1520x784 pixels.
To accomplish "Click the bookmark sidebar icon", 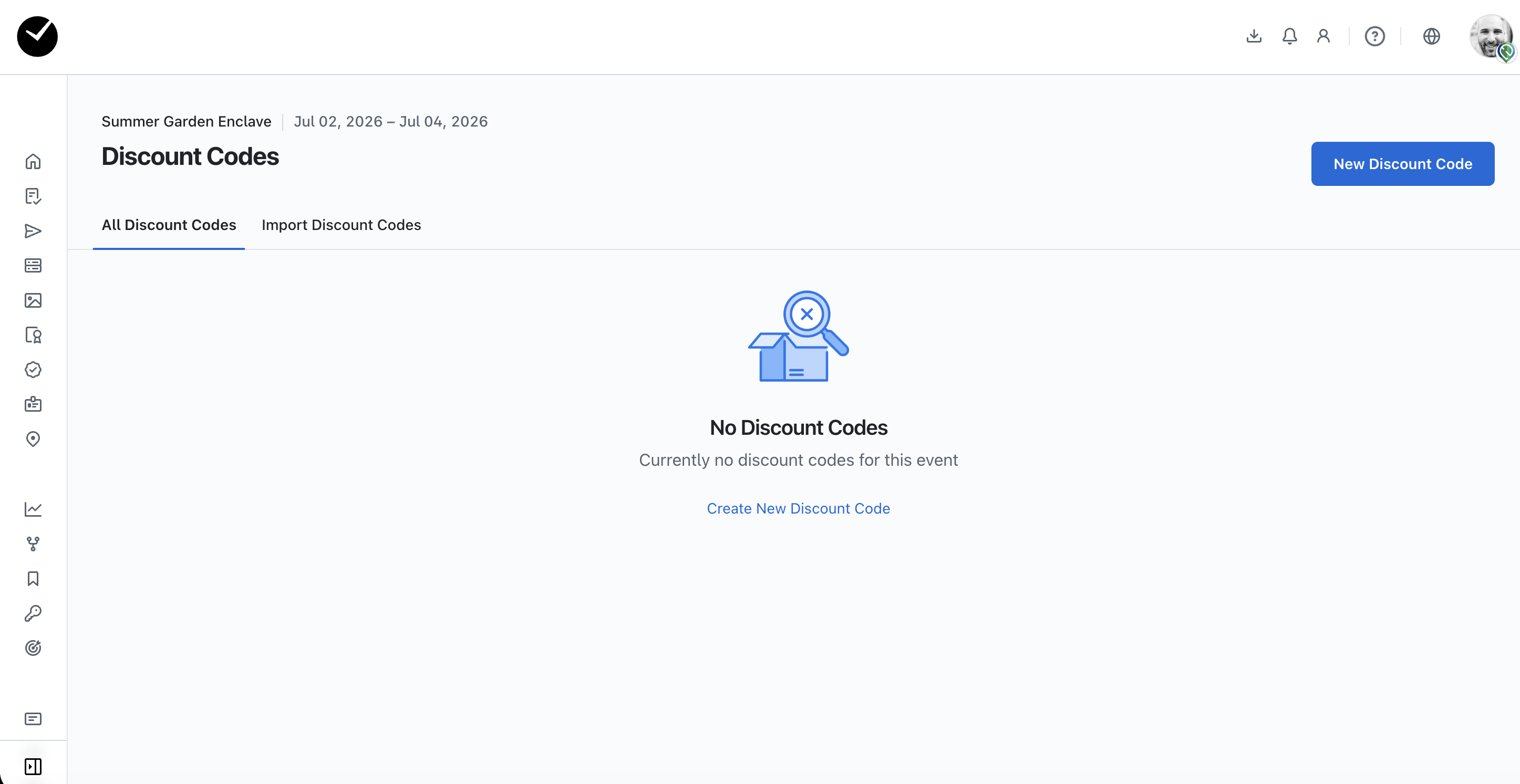I will click(33, 579).
